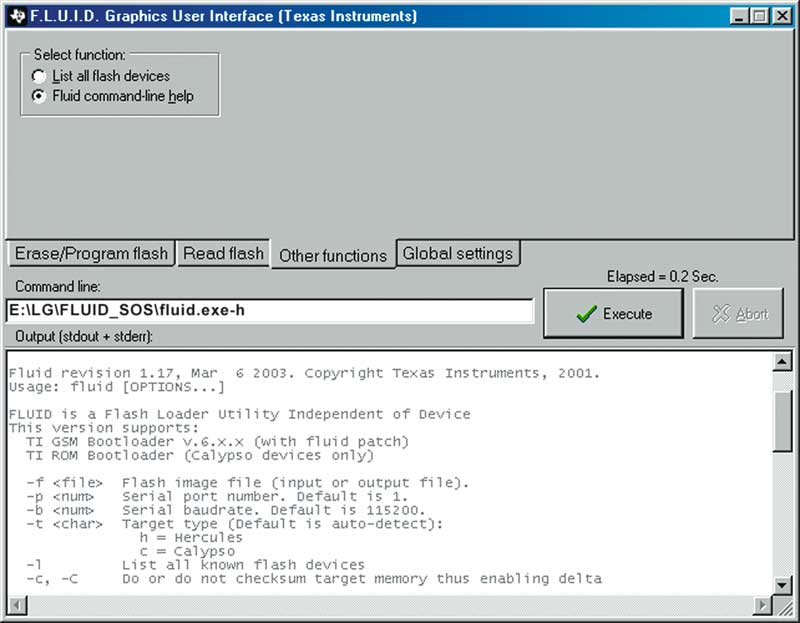
Task: Click the '-b <num>' serial baudrate line
Action: pyautogui.click(x=226, y=510)
